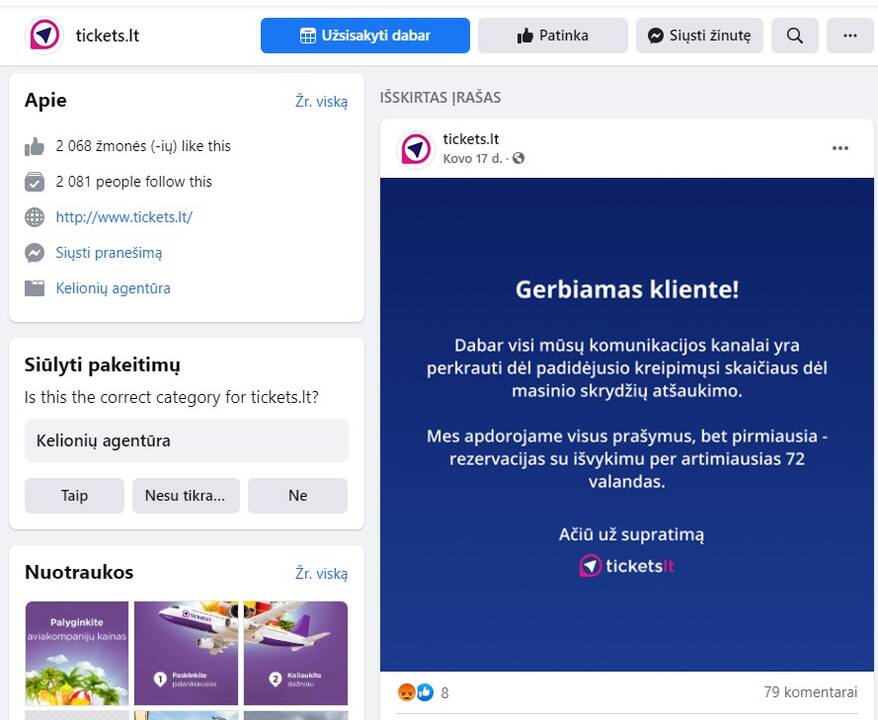Open Žr. viską link in Apie section
Image resolution: width=878 pixels, height=720 pixels.
pyautogui.click(x=321, y=101)
